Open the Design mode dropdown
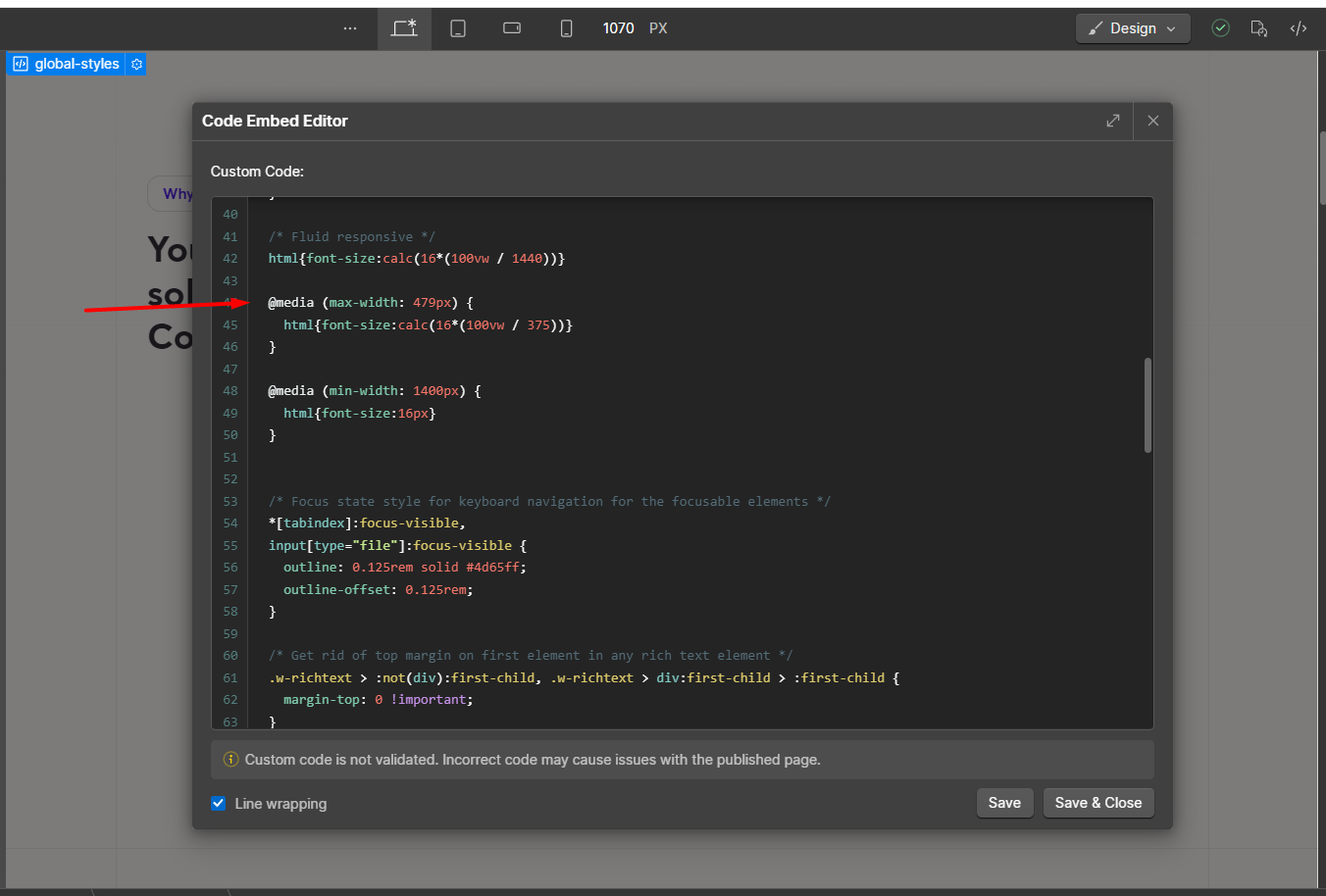Image resolution: width=1326 pixels, height=896 pixels. tap(1133, 28)
